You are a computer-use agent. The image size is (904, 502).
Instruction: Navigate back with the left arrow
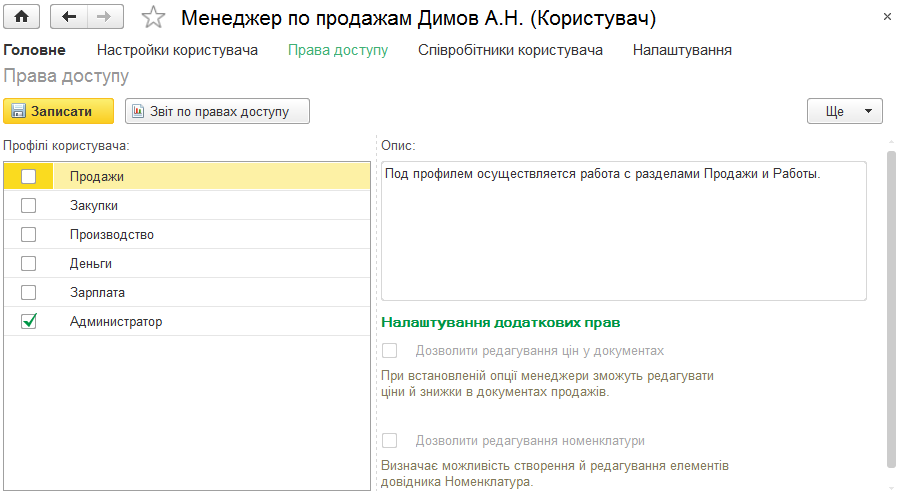point(69,17)
